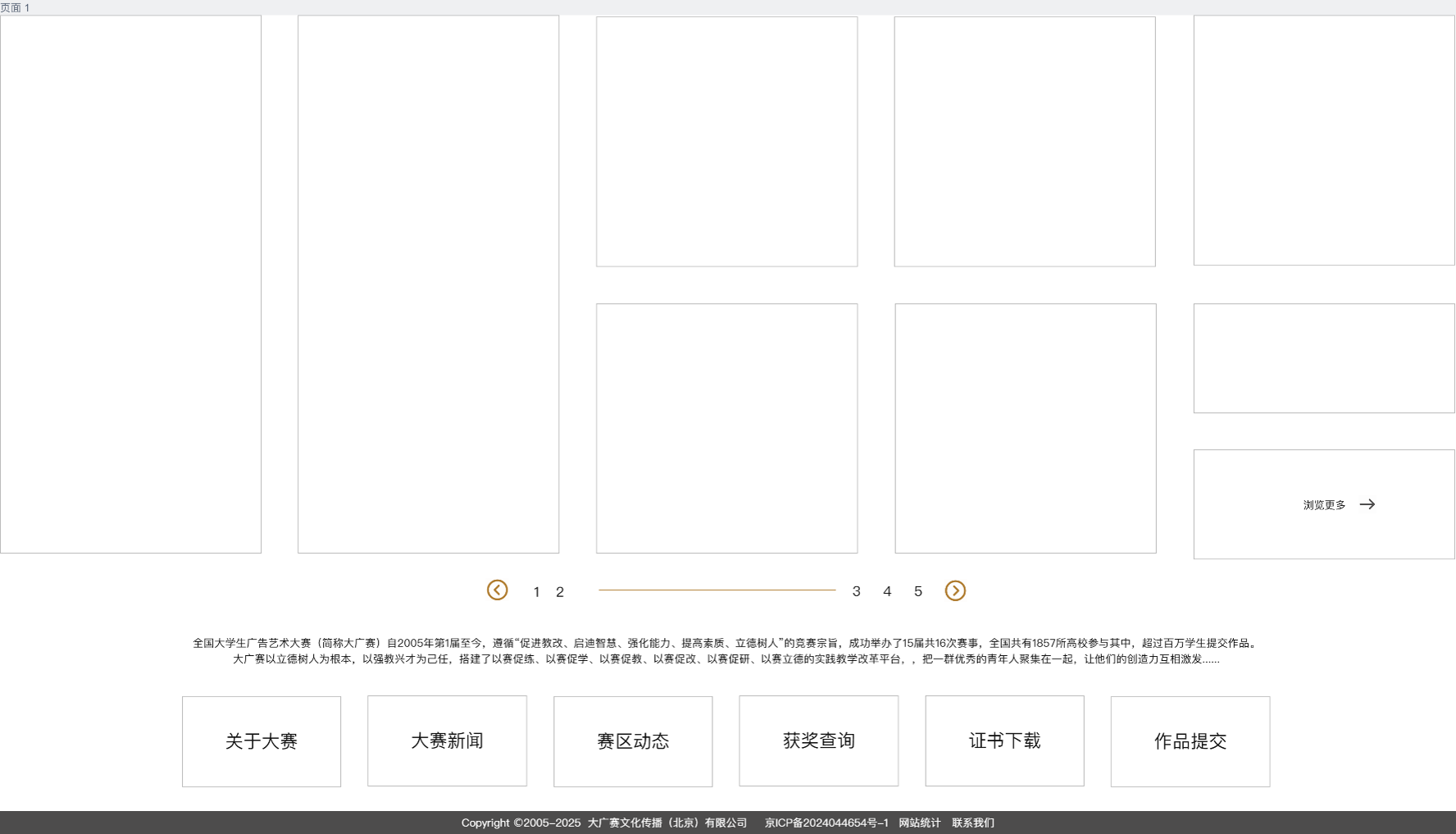This screenshot has height=834, width=1456.
Task: Open the 赛区动态 section
Action: coord(633,741)
